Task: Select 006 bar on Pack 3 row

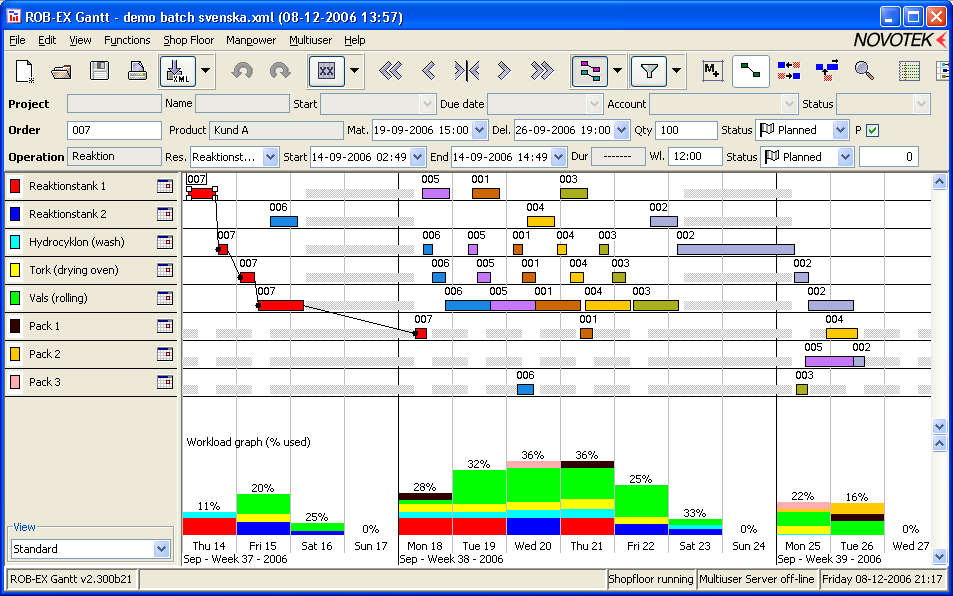Action: click(525, 389)
